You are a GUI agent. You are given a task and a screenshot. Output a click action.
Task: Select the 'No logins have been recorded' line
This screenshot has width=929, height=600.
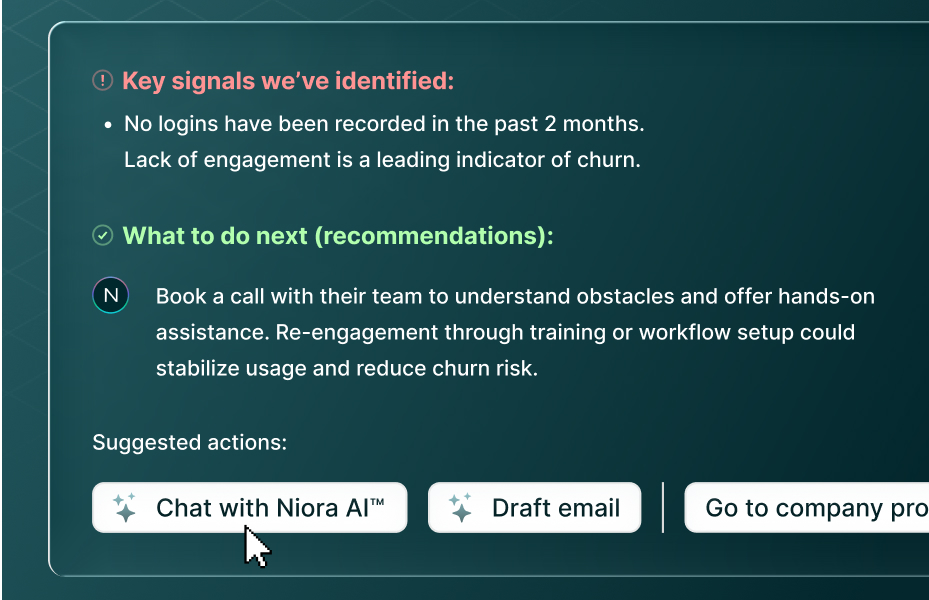[x=384, y=124]
